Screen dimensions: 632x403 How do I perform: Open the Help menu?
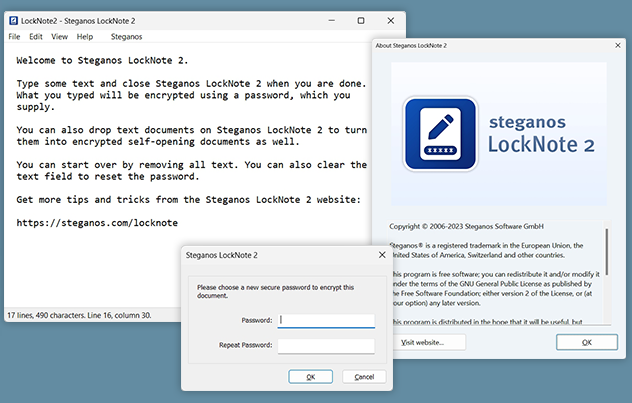tap(85, 37)
